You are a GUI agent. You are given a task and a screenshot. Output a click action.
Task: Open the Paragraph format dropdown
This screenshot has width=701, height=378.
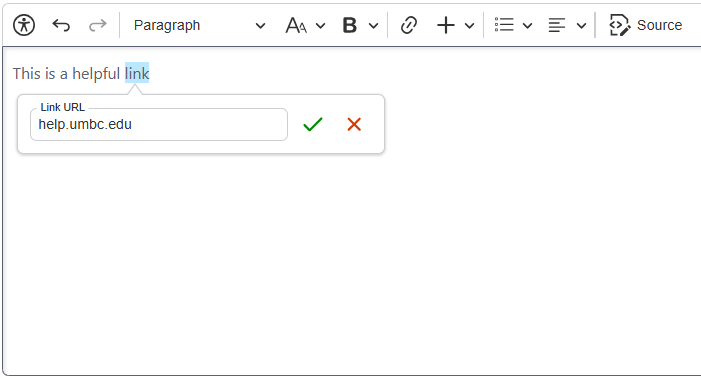(199, 25)
